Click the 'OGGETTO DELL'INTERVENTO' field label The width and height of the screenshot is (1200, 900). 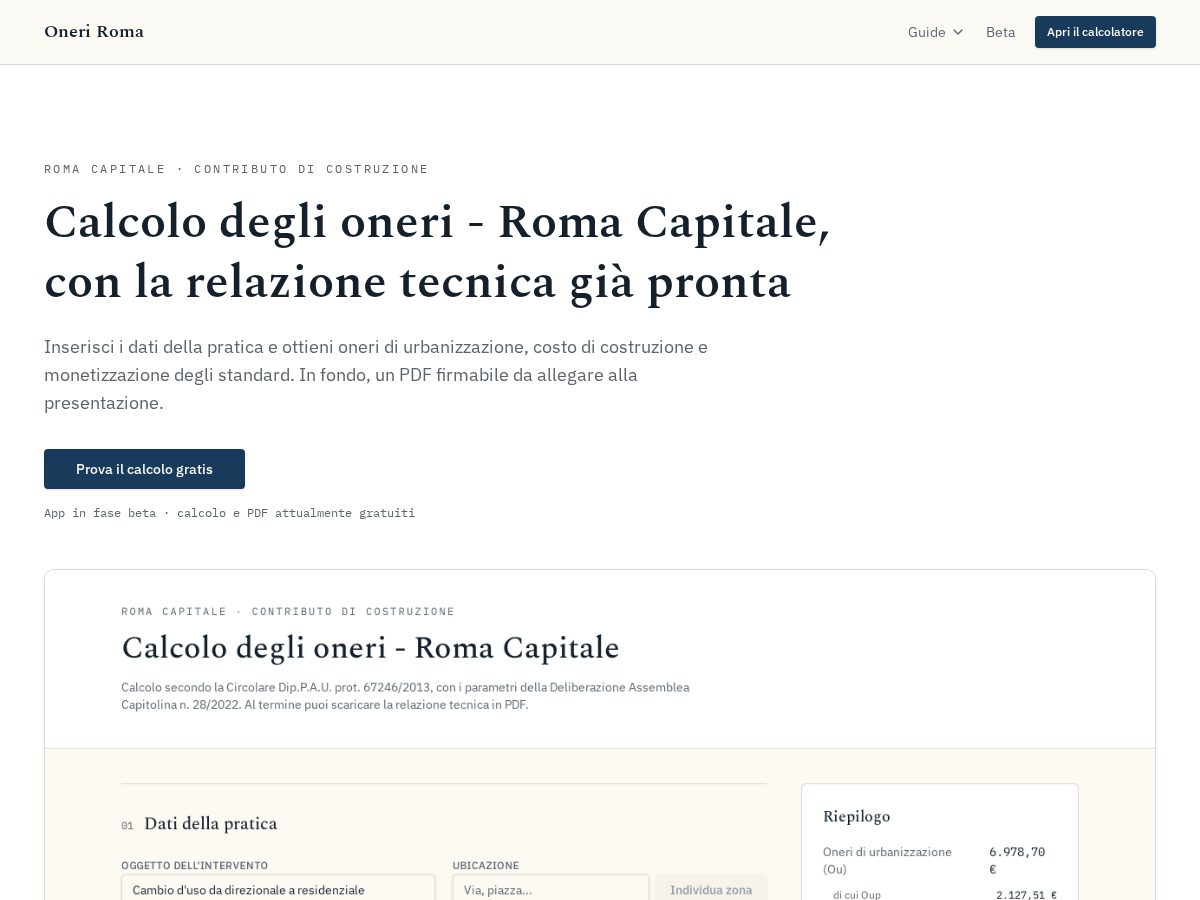[194, 866]
